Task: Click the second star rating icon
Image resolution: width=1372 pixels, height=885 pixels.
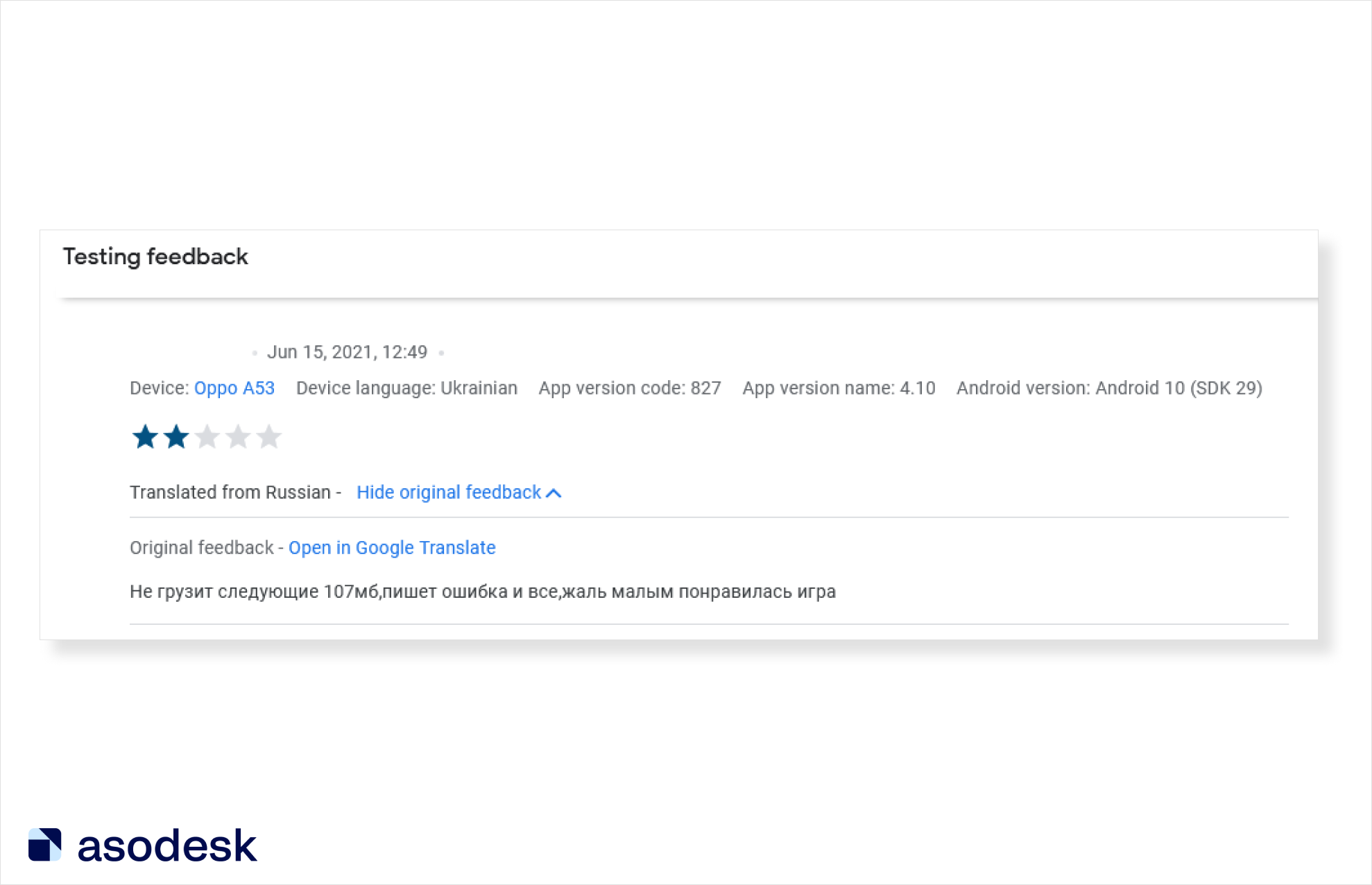Action: point(176,437)
